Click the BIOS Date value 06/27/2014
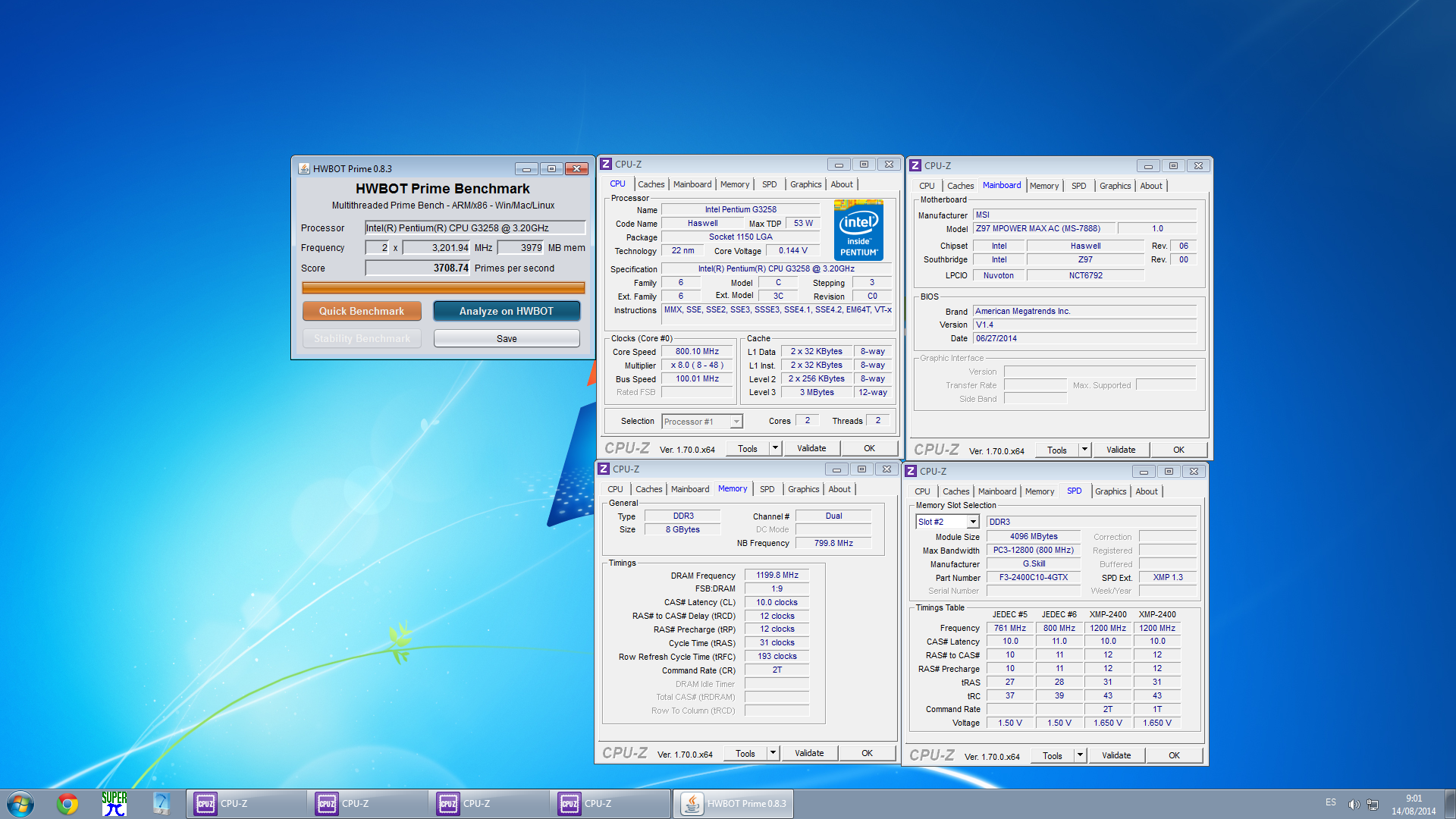1456x819 pixels. (1084, 338)
